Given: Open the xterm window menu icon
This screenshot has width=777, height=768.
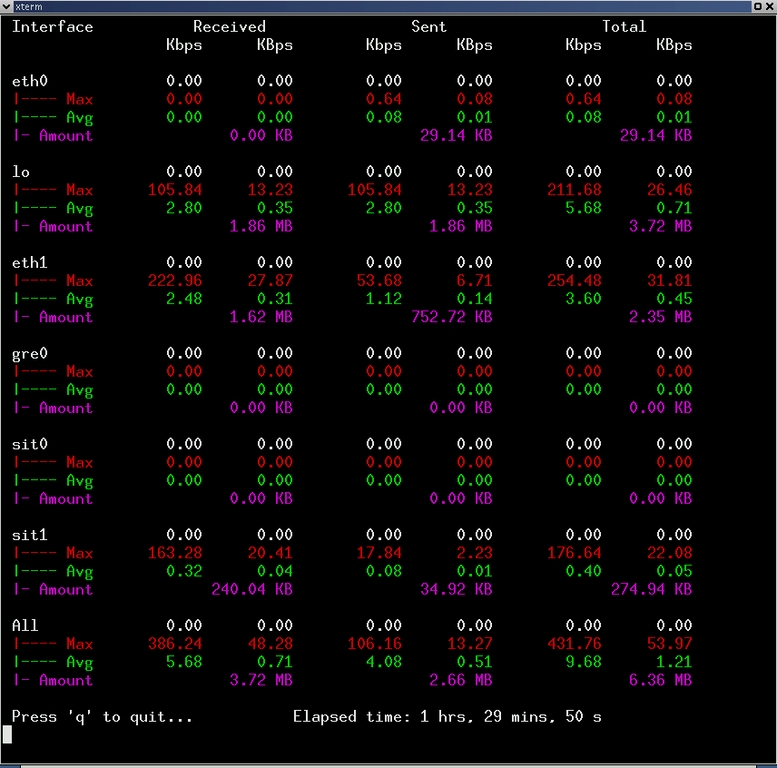Looking at the screenshot, I should pos(7,6).
